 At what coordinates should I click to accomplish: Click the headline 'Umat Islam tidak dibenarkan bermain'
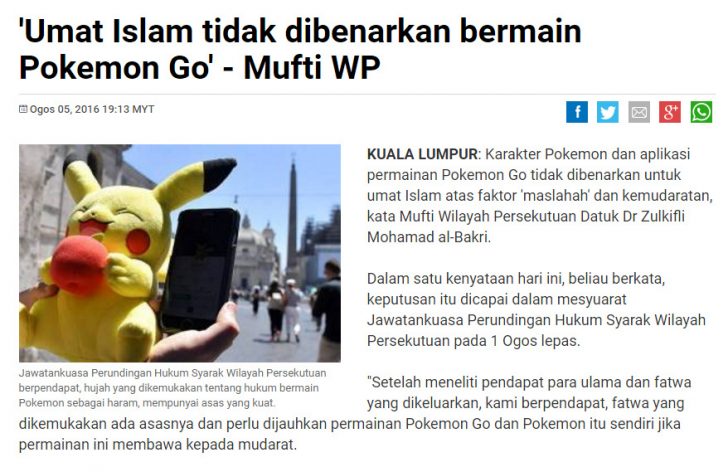(300, 32)
